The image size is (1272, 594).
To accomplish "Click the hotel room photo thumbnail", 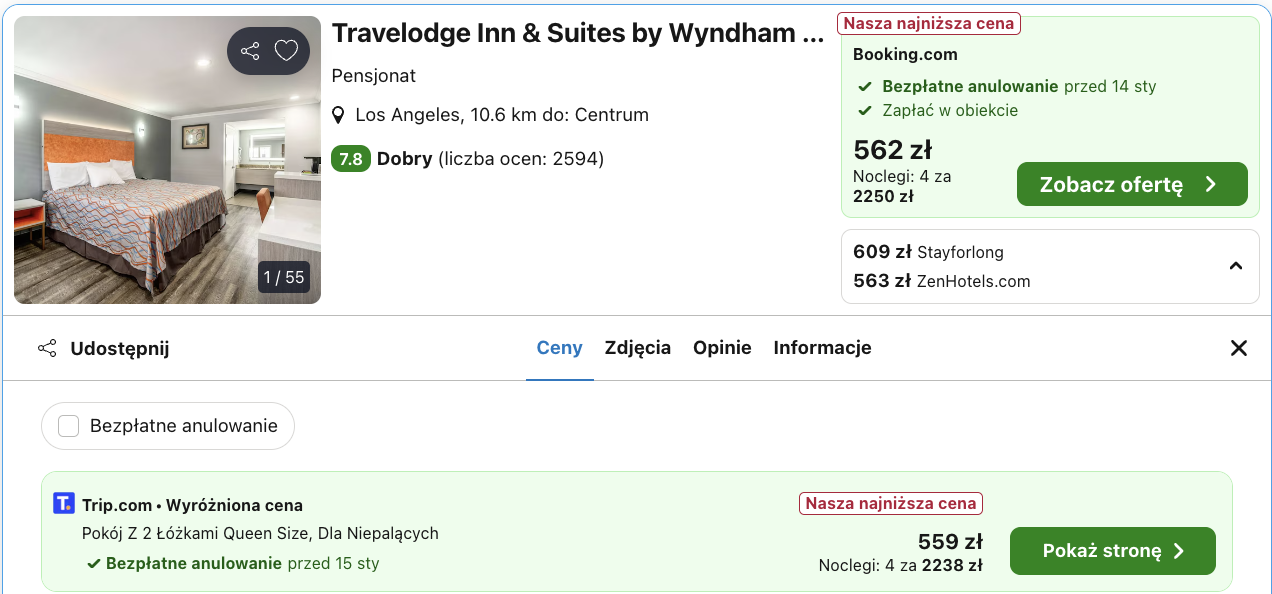I will [167, 159].
